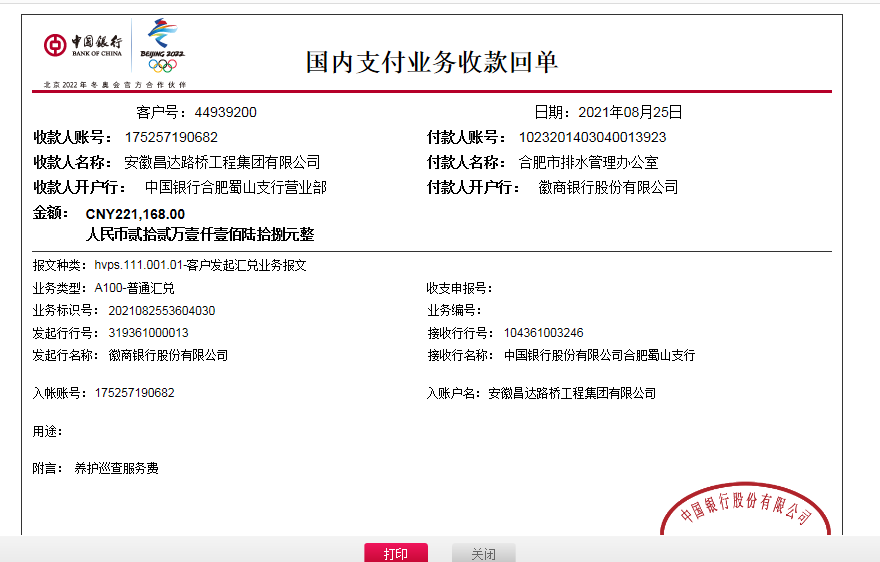The width and height of the screenshot is (880, 562).
Task: Click the Bank of China logo
Action: pyautogui.click(x=82, y=45)
